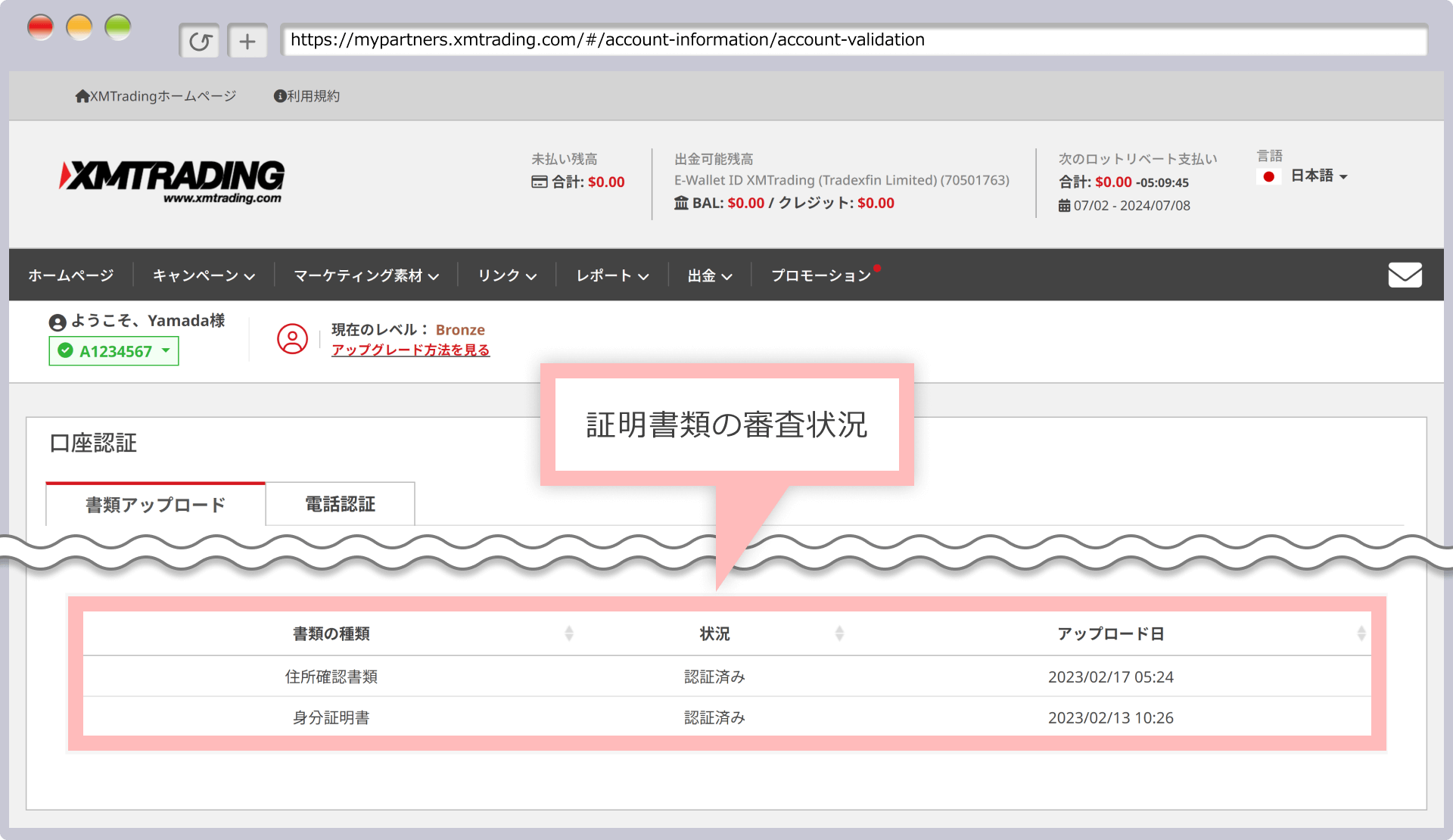
Task: Sort table by 書類の種類 column
Action: point(569,633)
